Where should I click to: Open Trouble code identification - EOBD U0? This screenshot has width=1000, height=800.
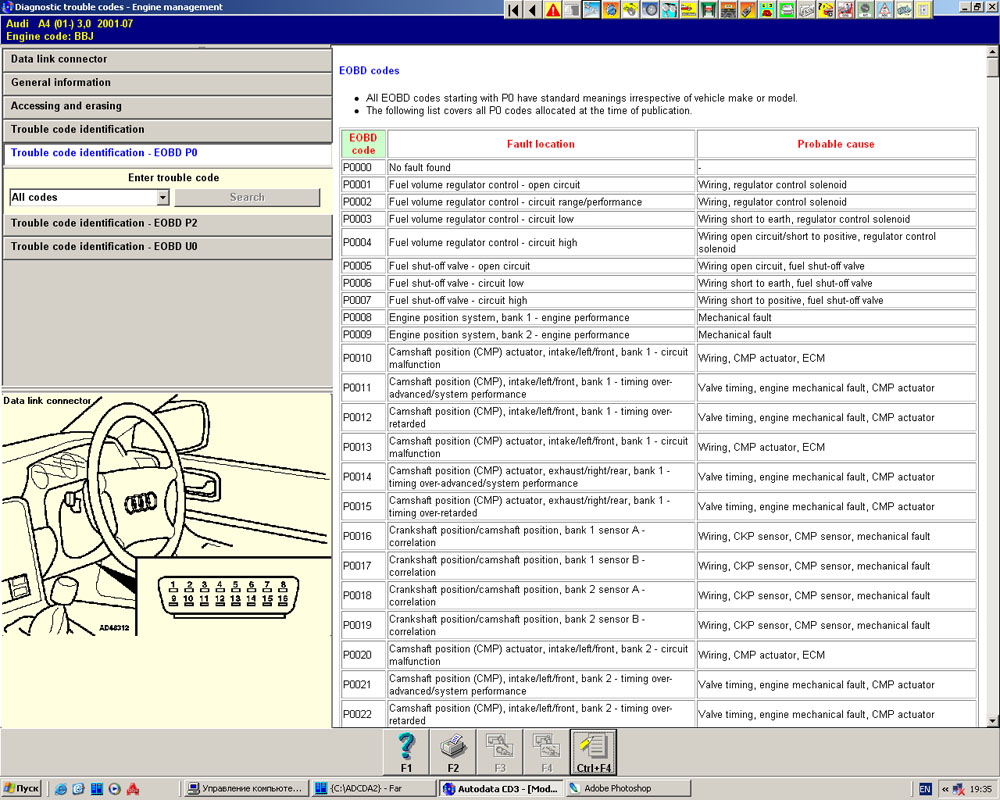coord(166,247)
